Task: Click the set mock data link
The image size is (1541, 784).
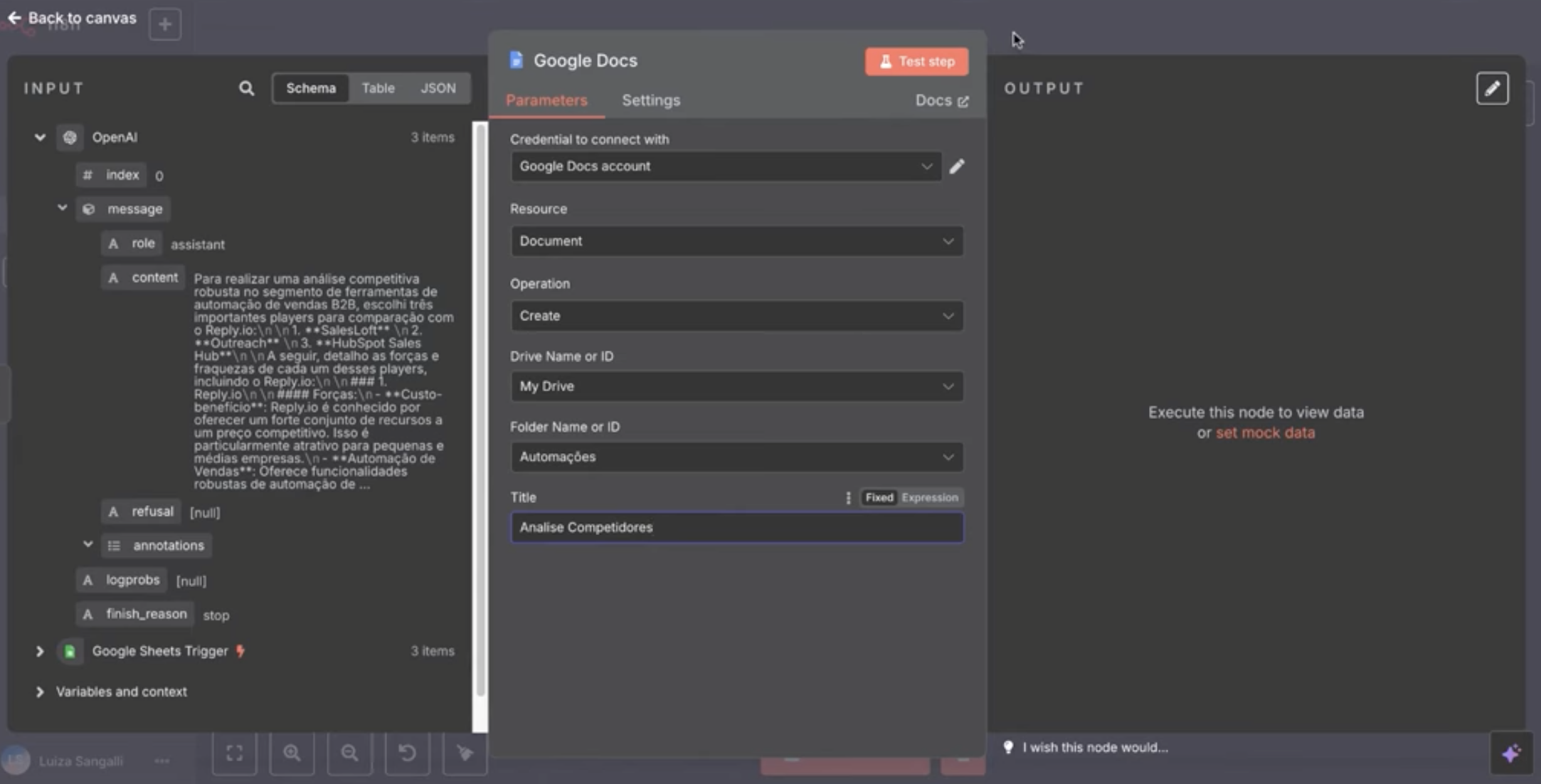Action: click(1265, 432)
